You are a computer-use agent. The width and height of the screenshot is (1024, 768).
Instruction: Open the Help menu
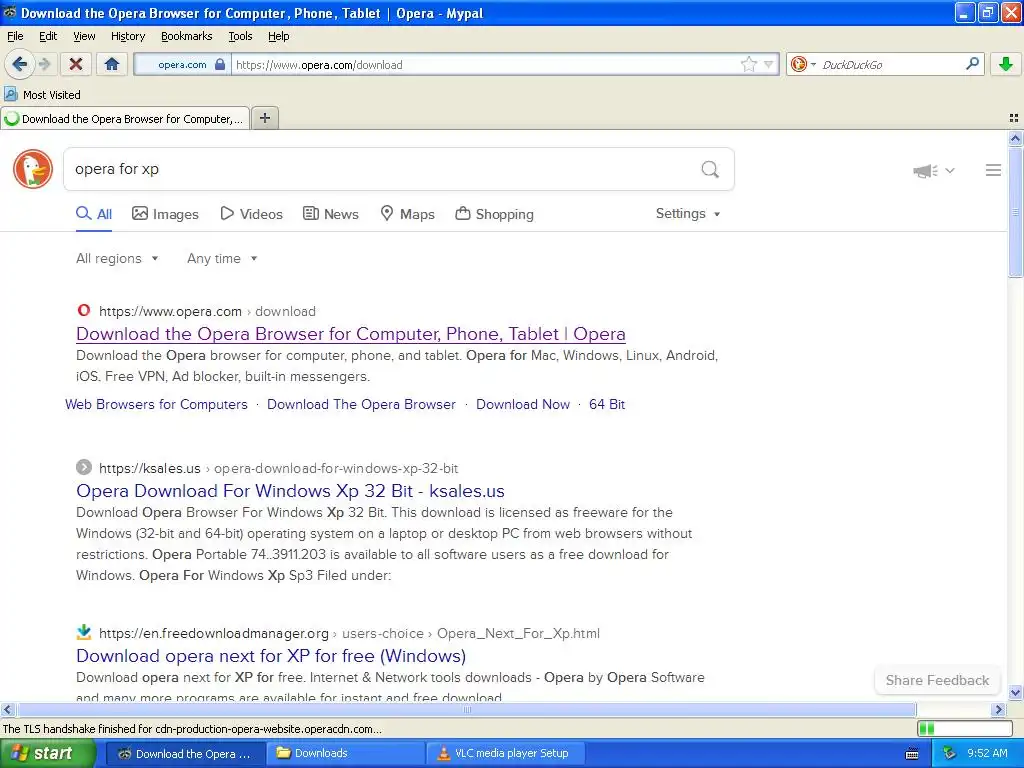tap(278, 36)
